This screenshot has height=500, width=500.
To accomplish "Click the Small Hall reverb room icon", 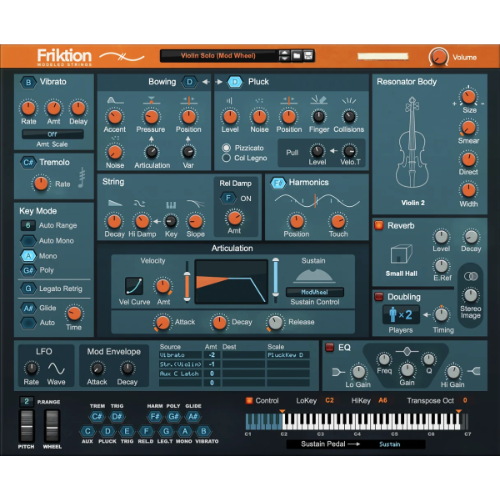I will (401, 255).
